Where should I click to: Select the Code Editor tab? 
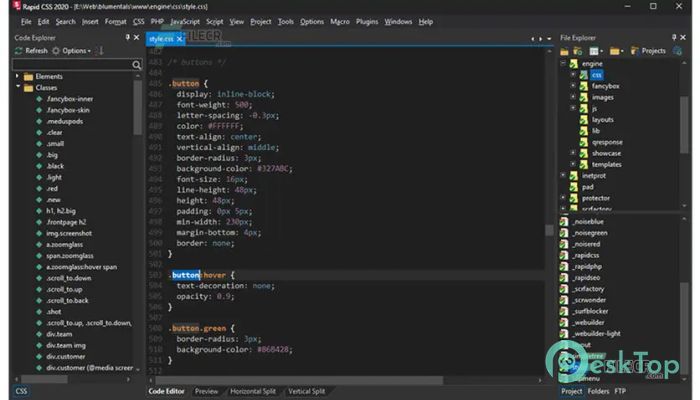pos(166,392)
